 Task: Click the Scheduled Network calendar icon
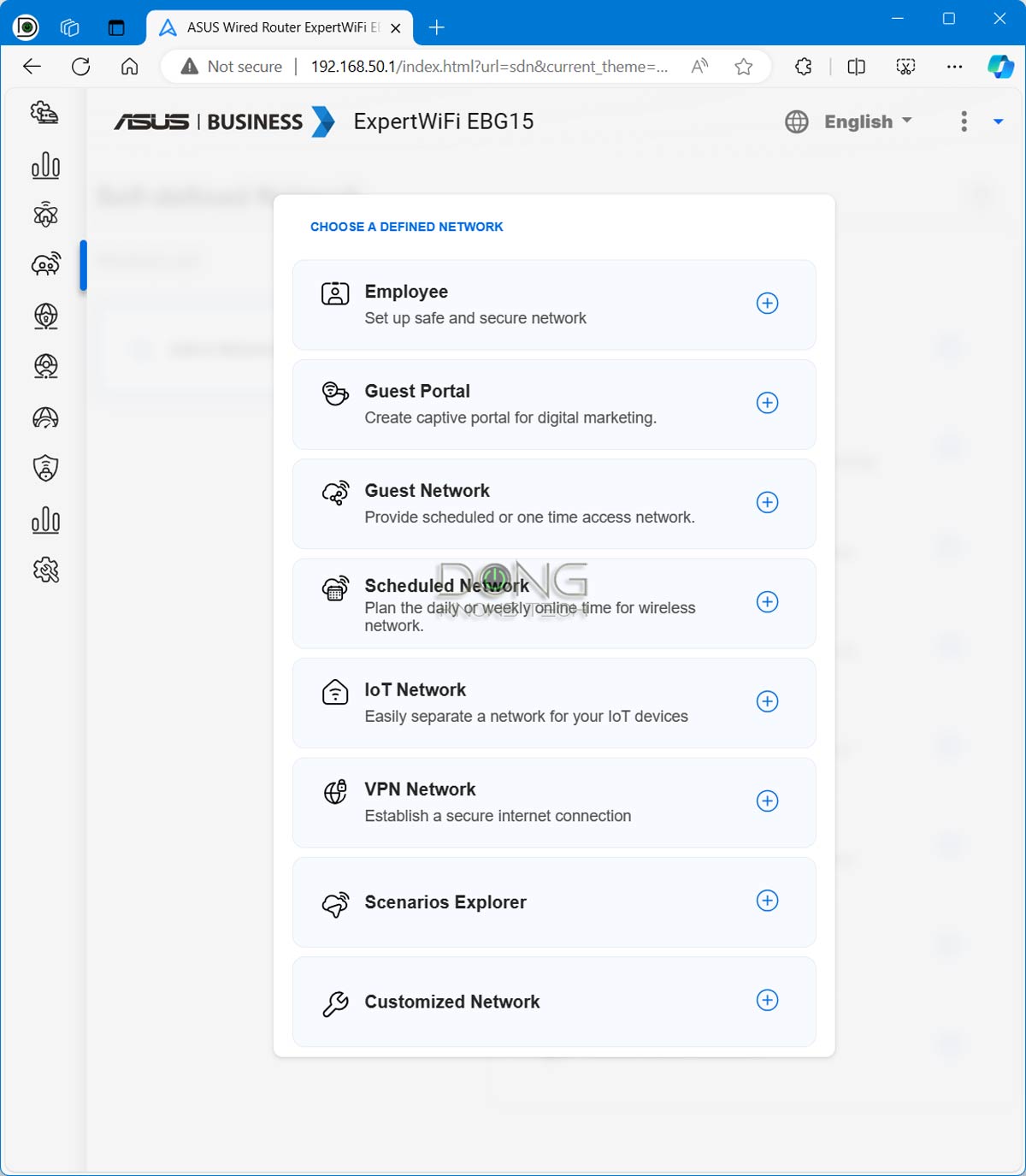pos(335,588)
